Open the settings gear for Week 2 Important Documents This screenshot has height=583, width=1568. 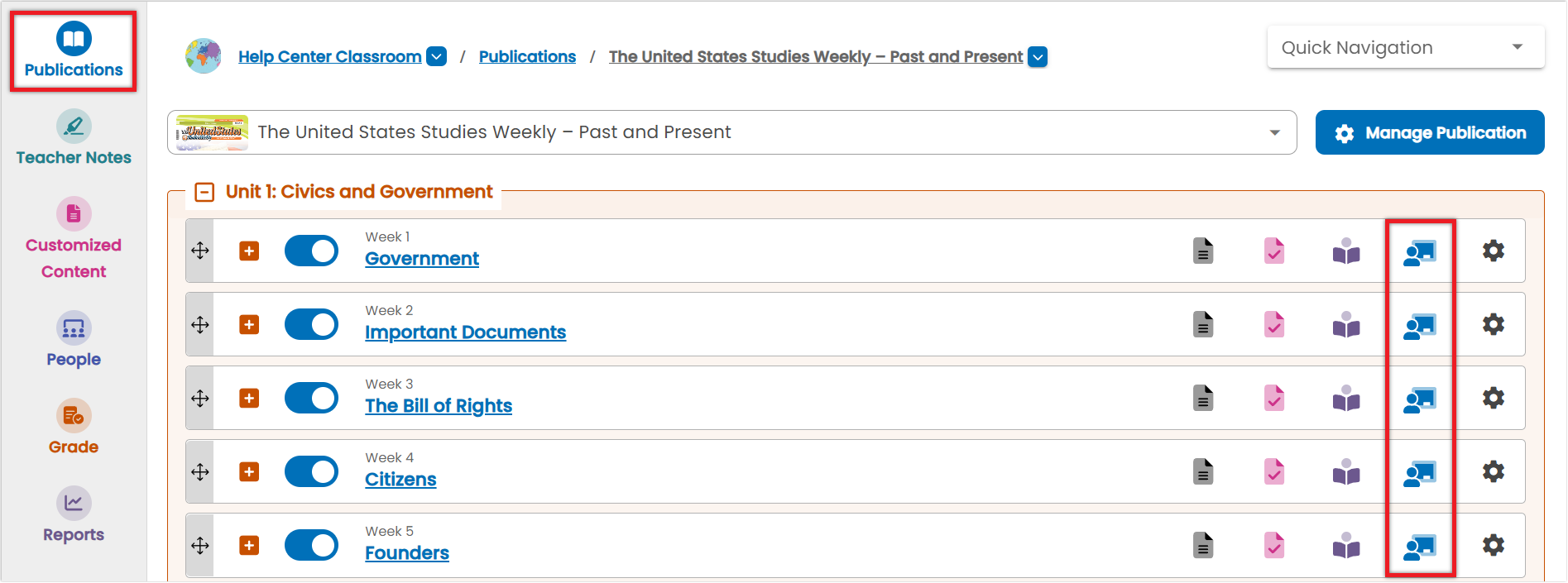(1493, 324)
